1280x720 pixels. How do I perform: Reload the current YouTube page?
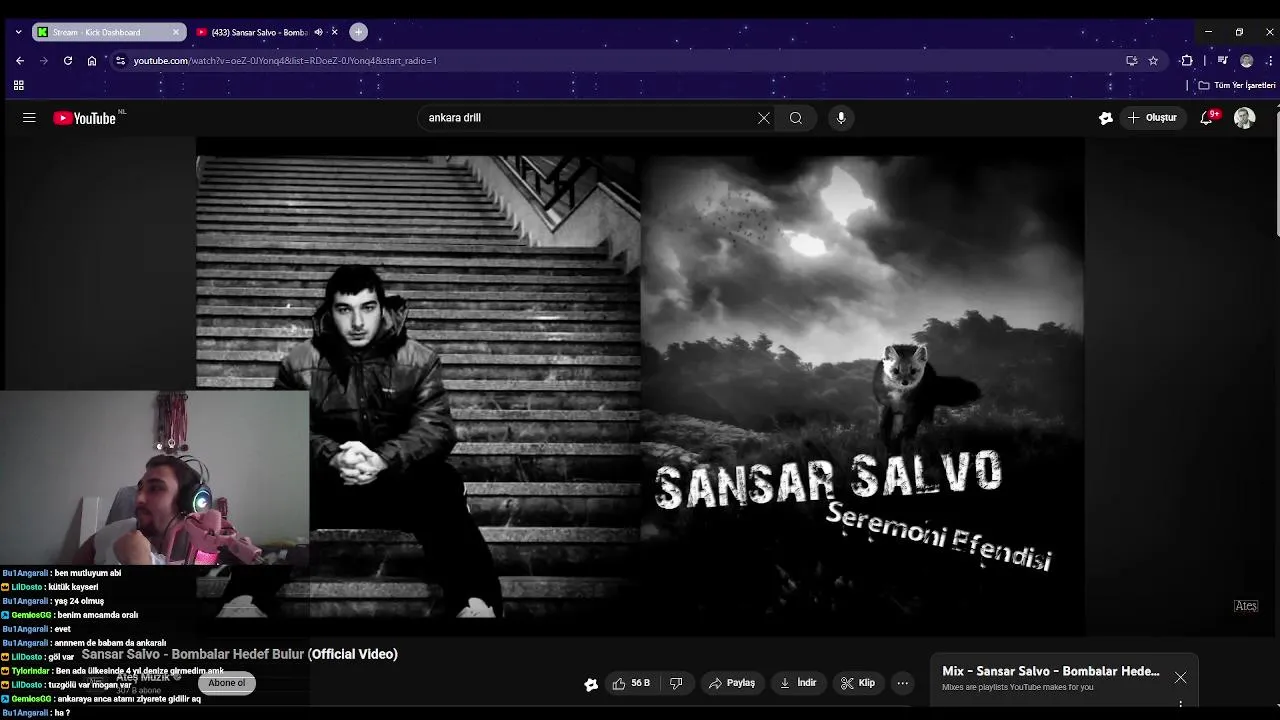click(68, 61)
